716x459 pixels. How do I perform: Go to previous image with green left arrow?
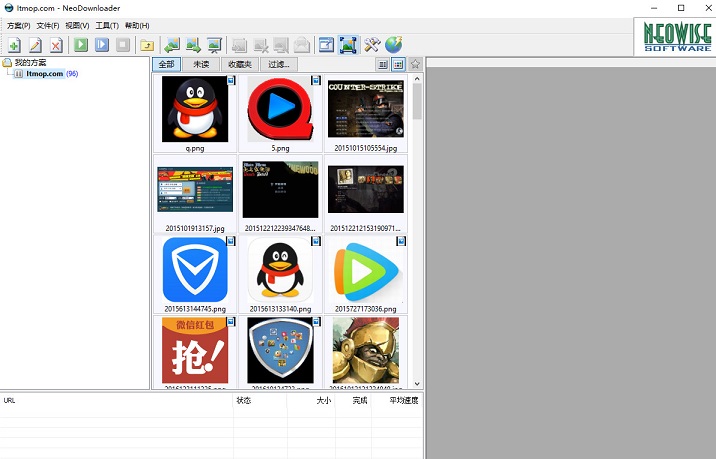(x=172, y=45)
